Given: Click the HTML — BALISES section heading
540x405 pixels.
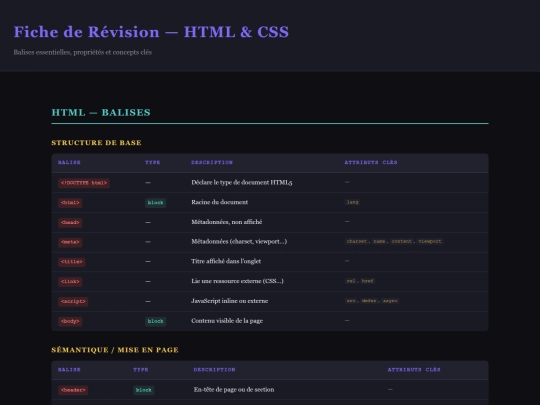Looking at the screenshot, I should click(x=101, y=113).
